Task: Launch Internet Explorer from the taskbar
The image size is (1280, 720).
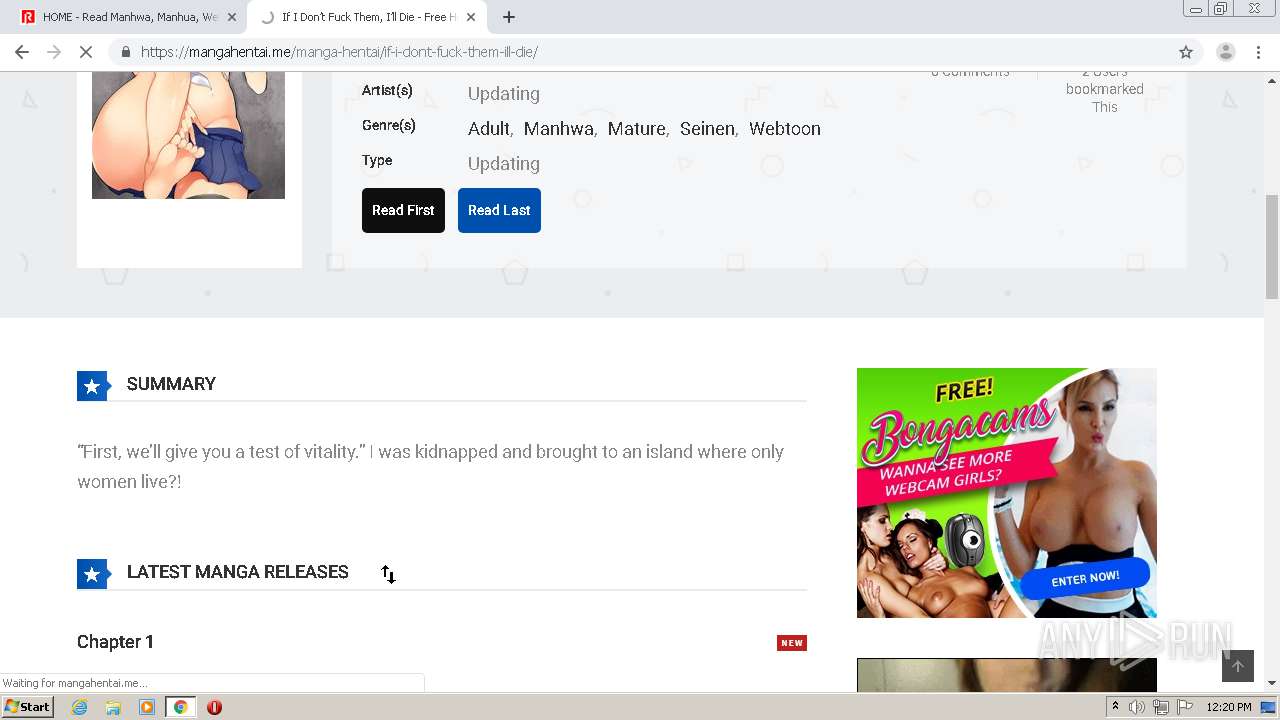Action: pyautogui.click(x=79, y=707)
